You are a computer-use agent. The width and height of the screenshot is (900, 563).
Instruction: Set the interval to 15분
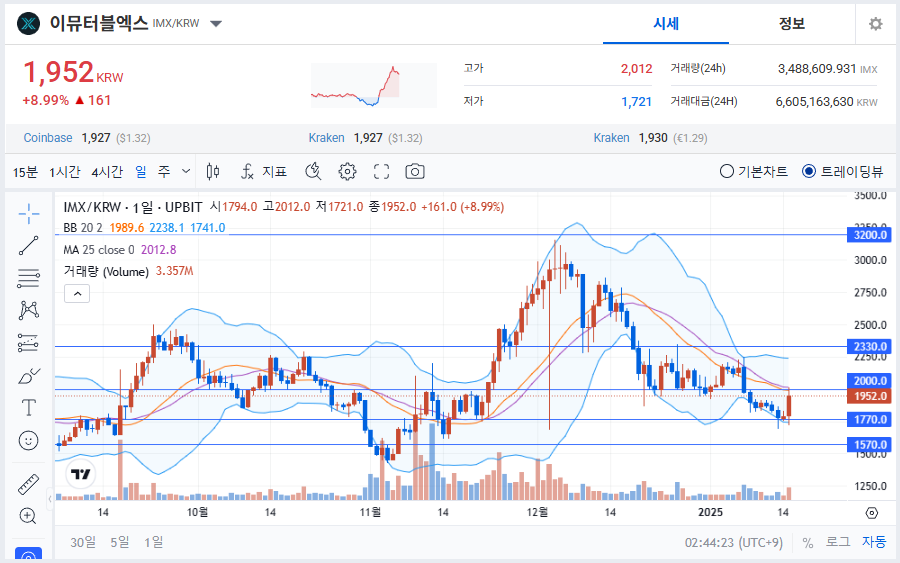[25, 172]
